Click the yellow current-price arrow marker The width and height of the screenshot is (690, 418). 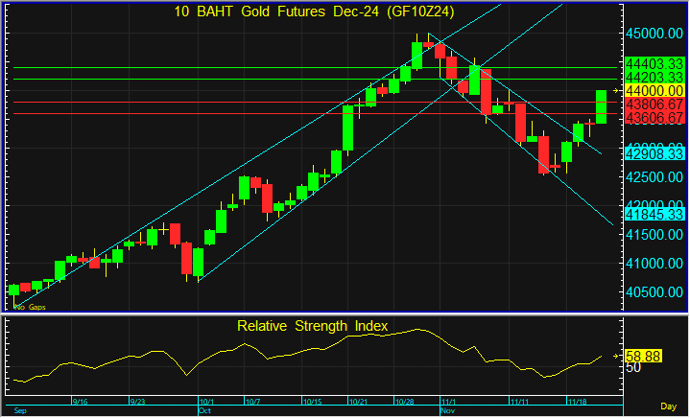(x=616, y=90)
